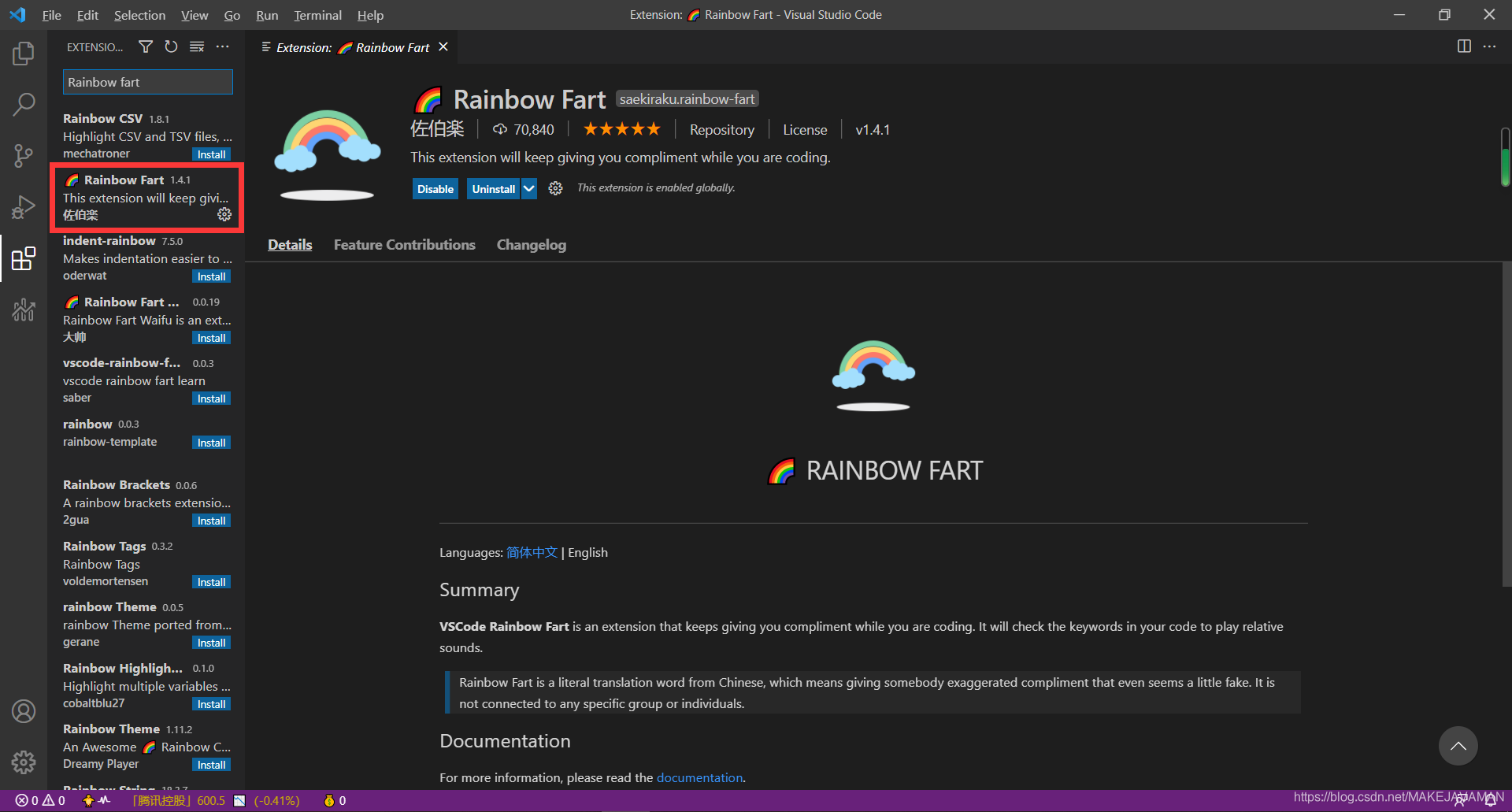Refresh the extensions list

(x=171, y=47)
